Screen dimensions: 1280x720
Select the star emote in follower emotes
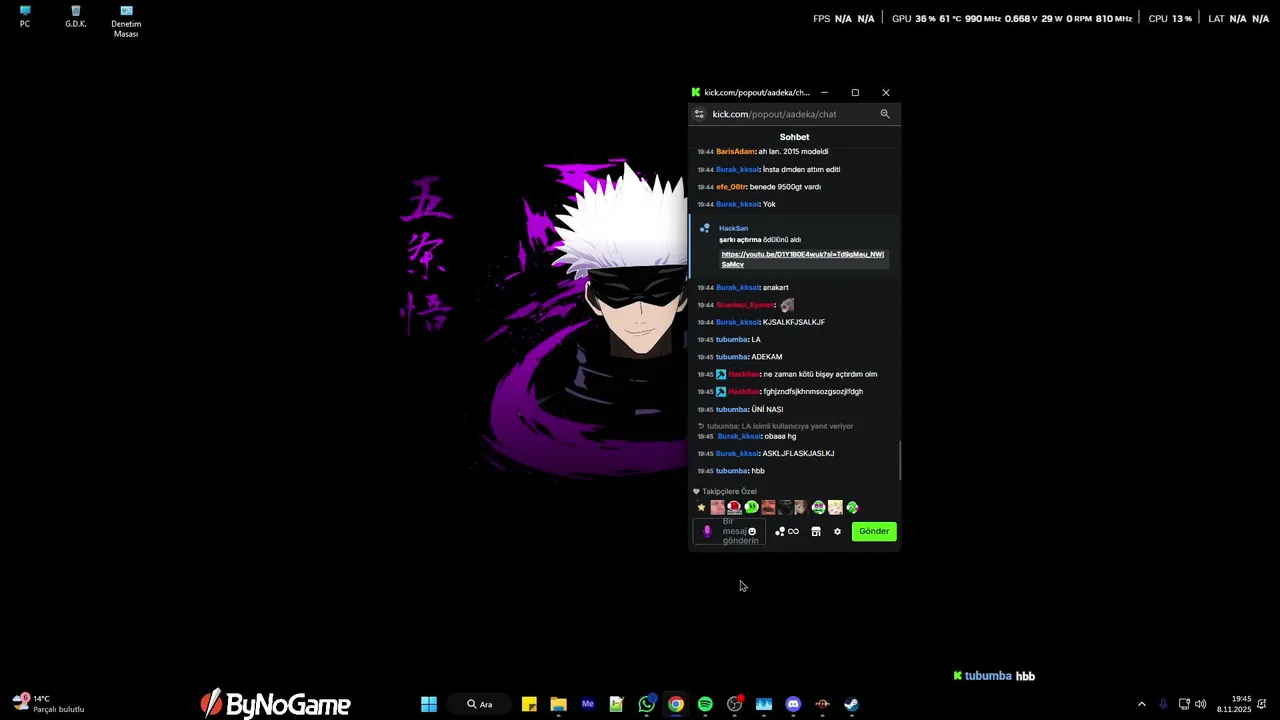(701, 507)
